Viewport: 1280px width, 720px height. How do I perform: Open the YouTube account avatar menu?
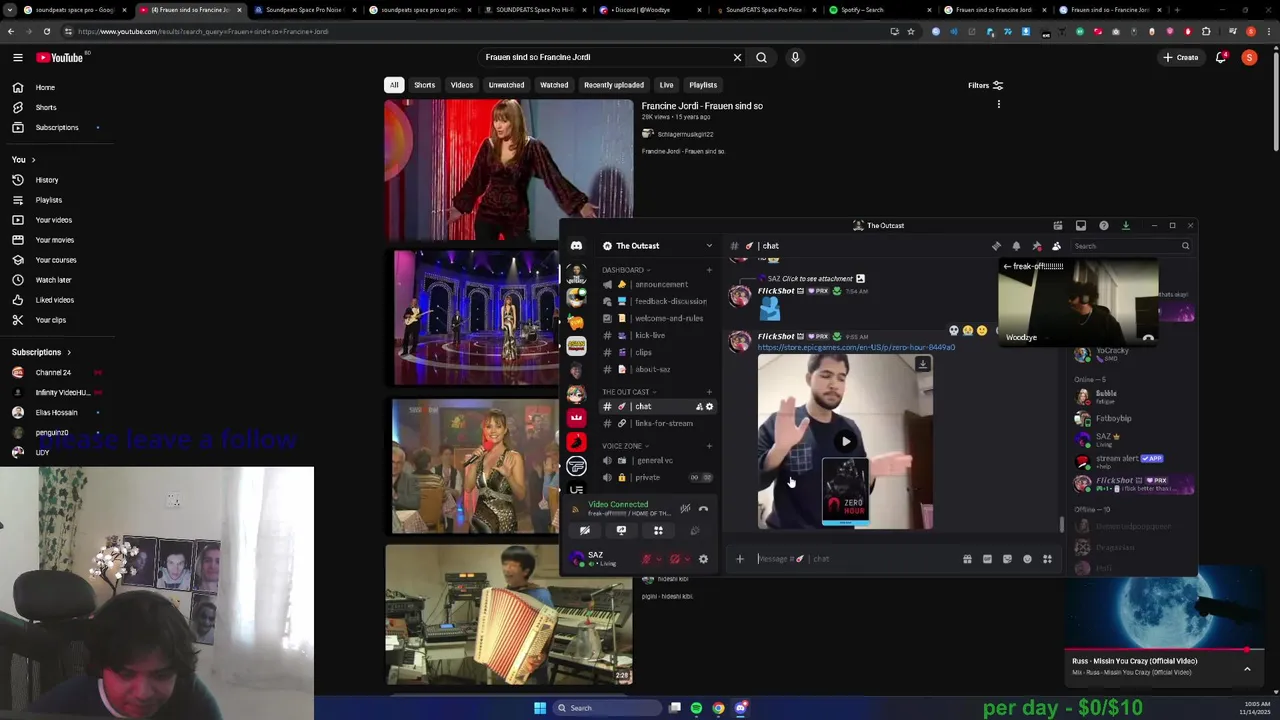click(1249, 57)
